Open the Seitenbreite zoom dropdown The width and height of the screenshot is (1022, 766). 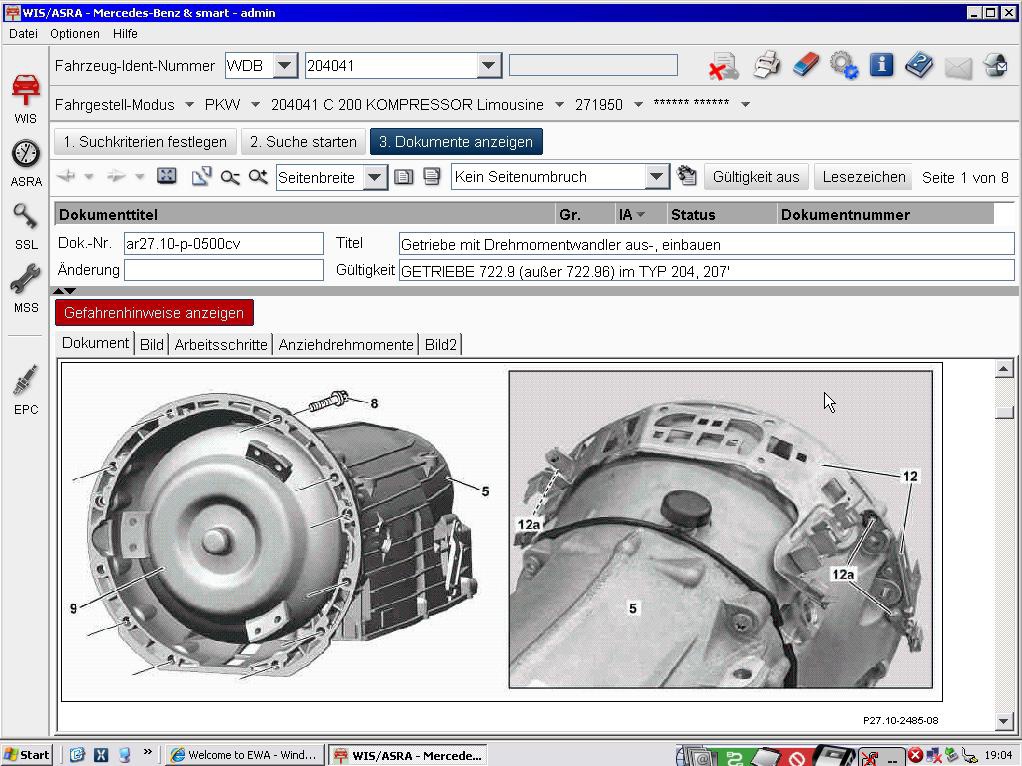point(375,177)
